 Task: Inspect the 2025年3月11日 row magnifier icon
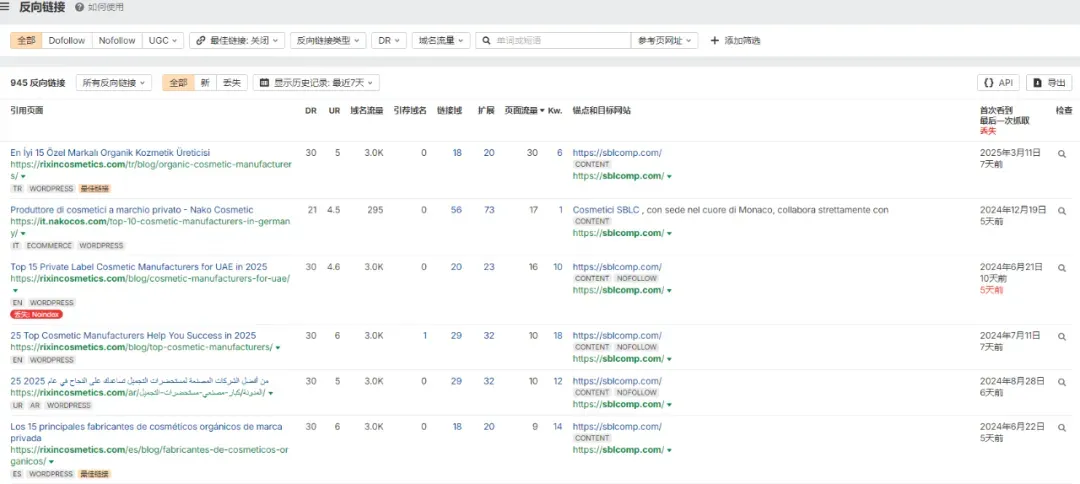1061,154
